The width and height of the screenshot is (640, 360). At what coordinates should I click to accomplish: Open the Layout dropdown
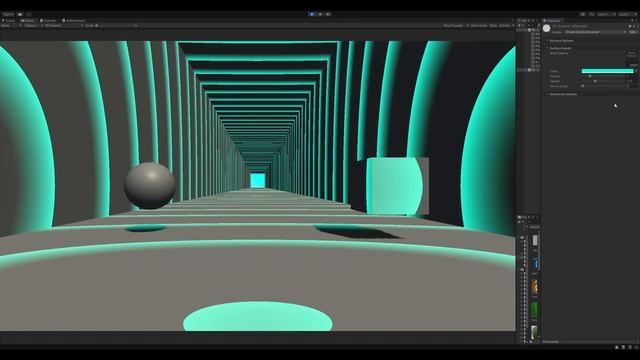627,14
